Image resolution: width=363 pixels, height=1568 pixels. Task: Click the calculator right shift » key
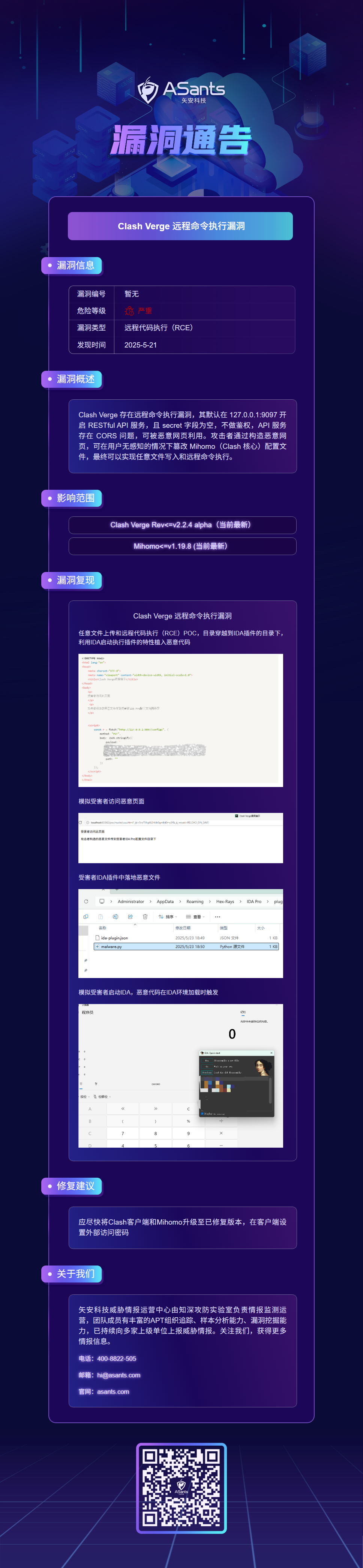tap(156, 1108)
